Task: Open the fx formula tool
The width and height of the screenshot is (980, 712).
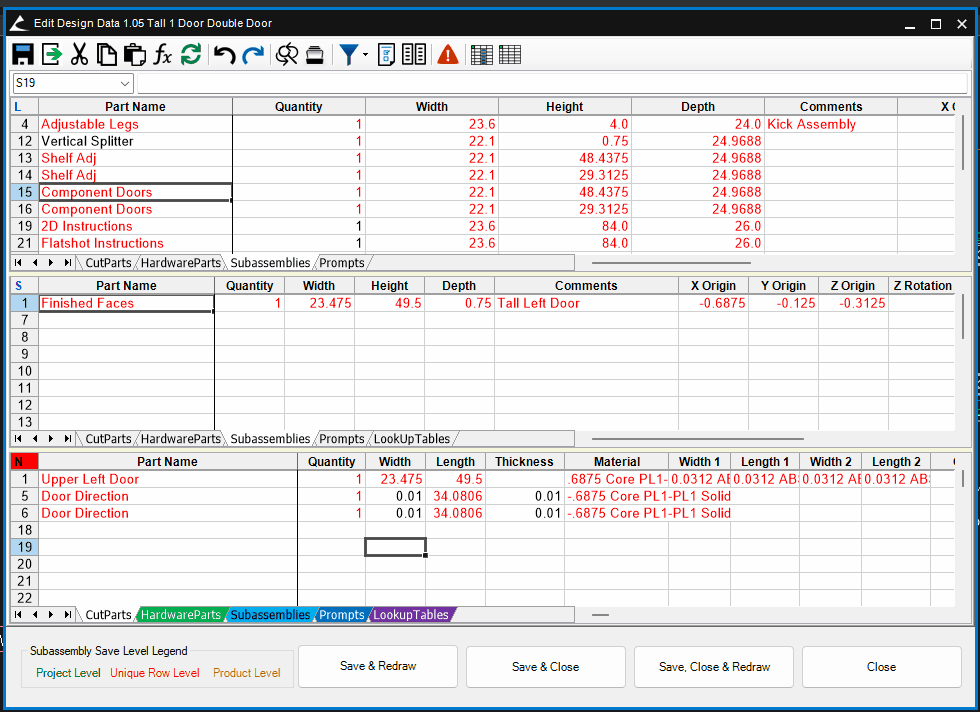Action: pos(163,55)
